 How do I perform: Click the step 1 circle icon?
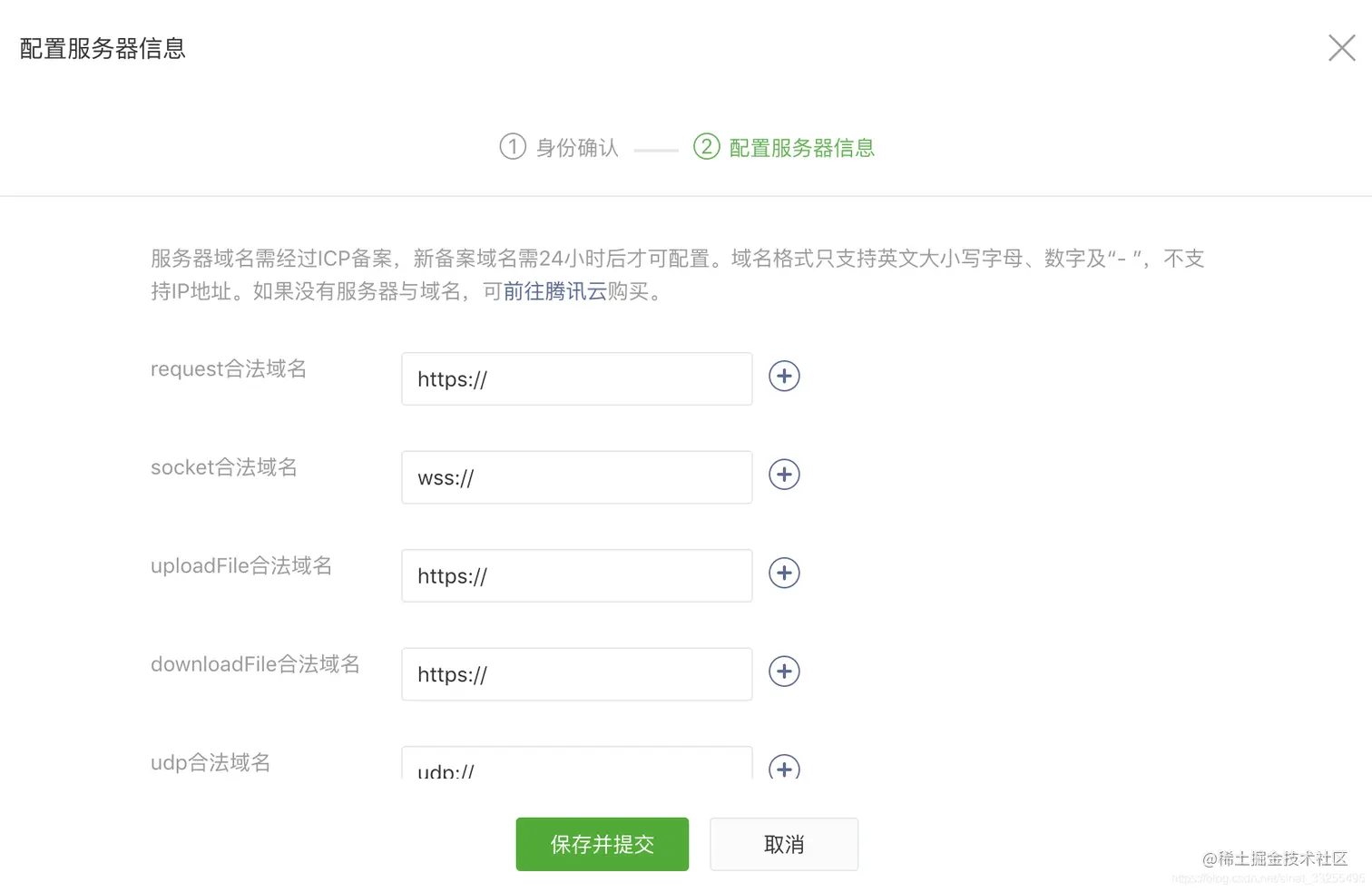(514, 147)
